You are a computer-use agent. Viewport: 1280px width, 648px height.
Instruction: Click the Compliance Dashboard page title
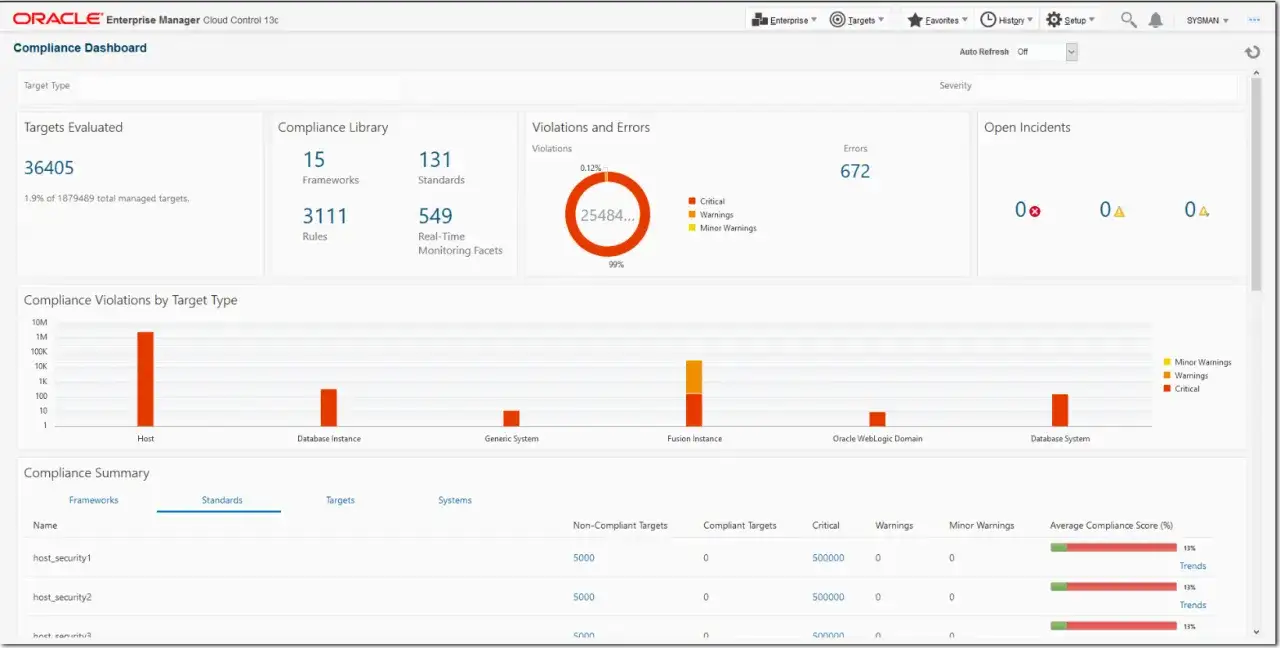pyautogui.click(x=80, y=48)
